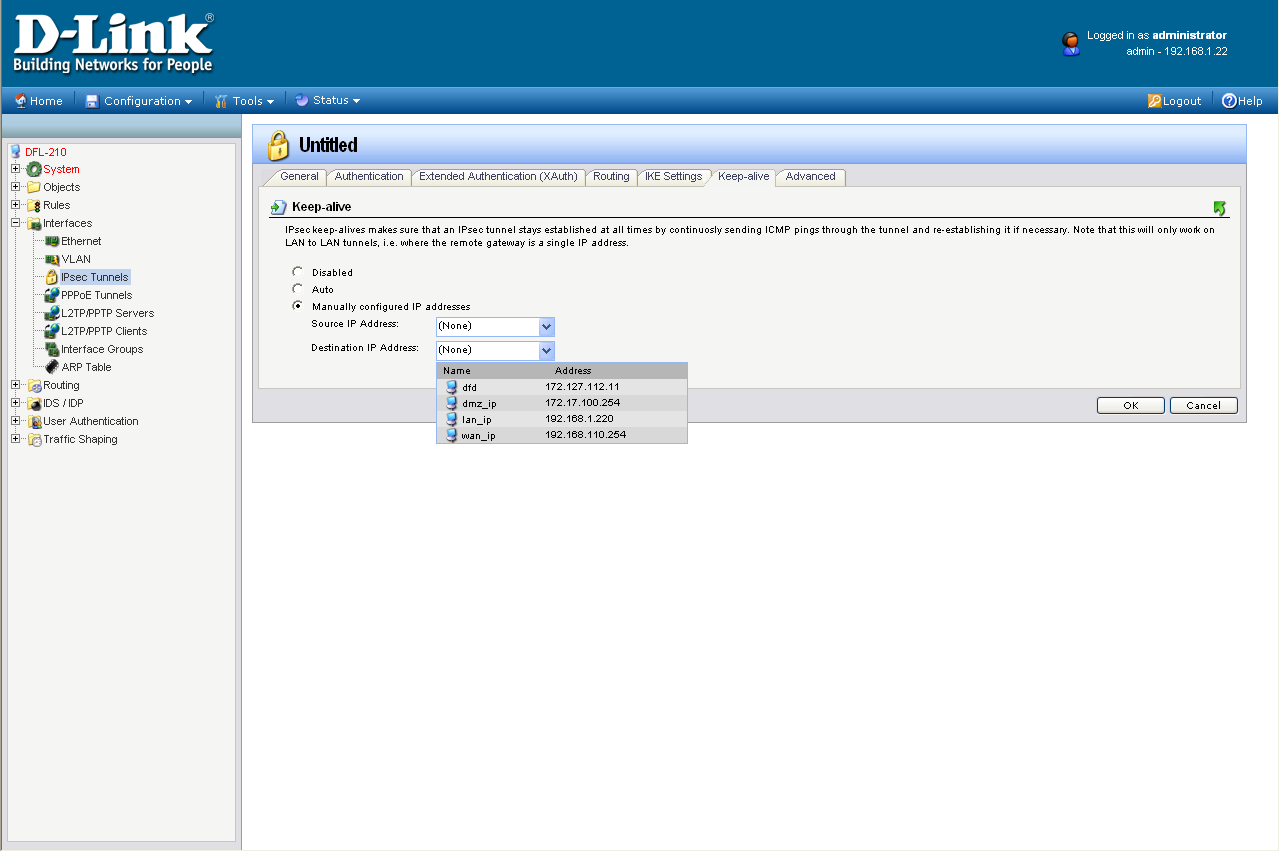Open Extended Authentication (XAuth) tab
This screenshot has width=1280, height=852.
coord(498,177)
